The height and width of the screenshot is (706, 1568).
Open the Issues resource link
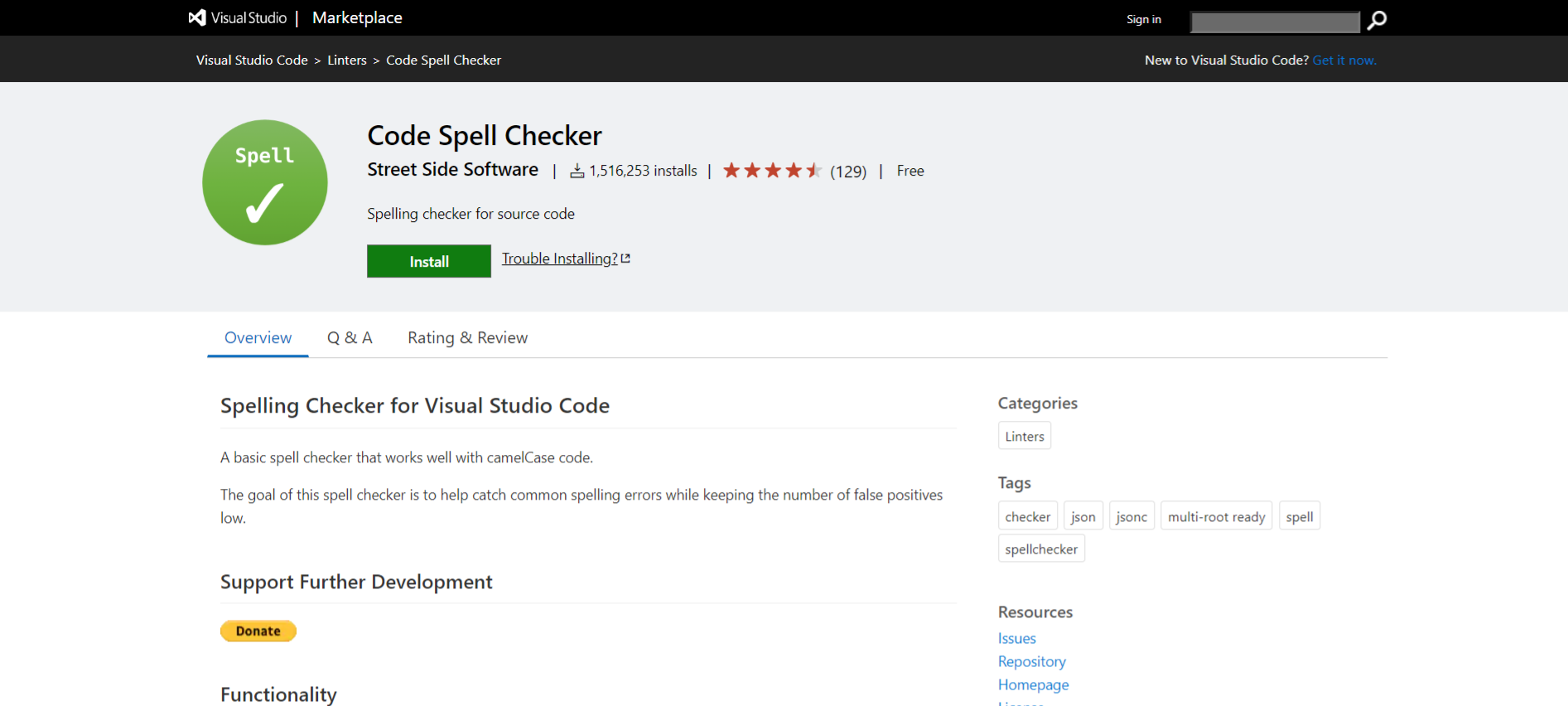tap(1017, 638)
